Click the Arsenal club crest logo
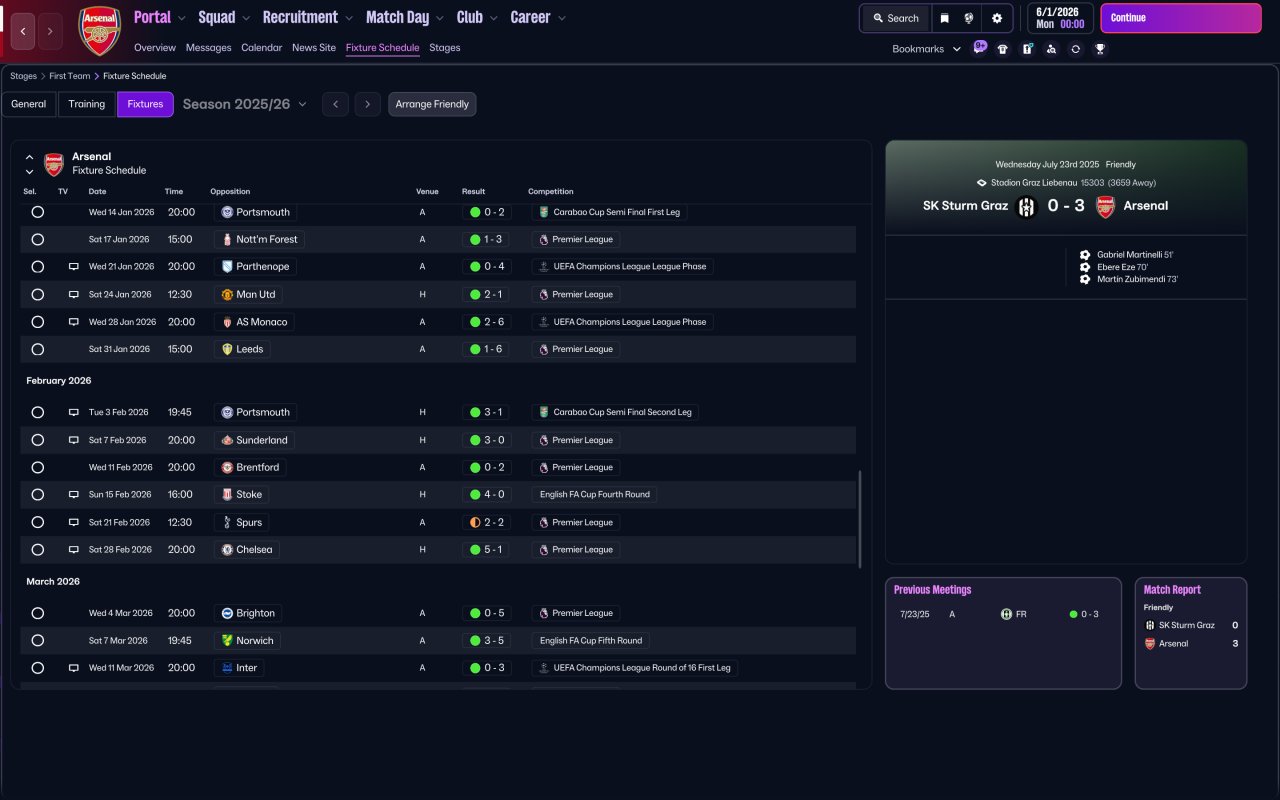The width and height of the screenshot is (1280, 800). click(99, 30)
